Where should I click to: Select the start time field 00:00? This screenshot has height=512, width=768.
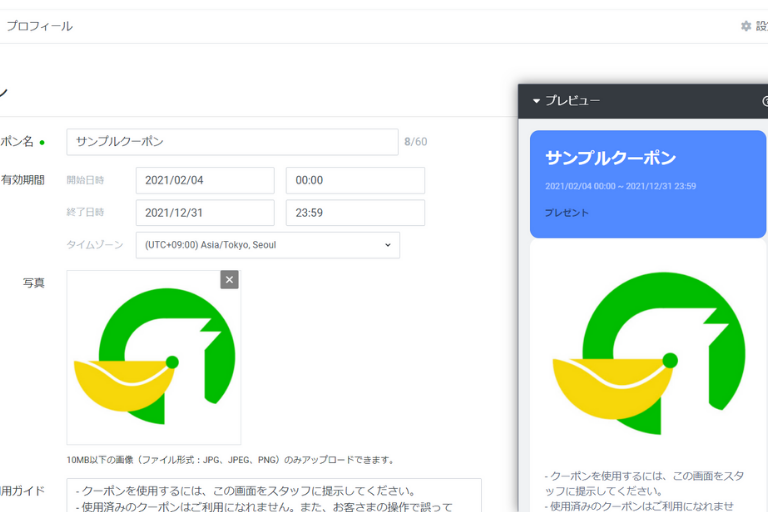click(355, 180)
